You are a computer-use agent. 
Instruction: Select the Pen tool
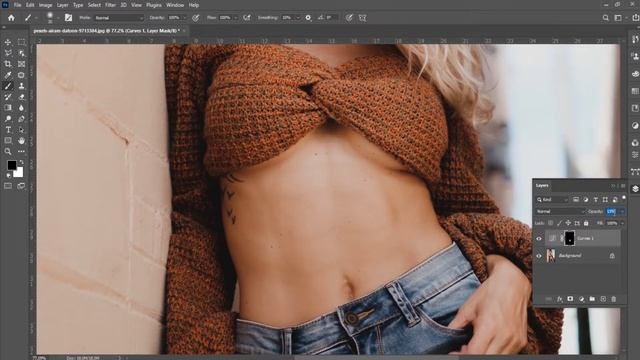point(21,119)
